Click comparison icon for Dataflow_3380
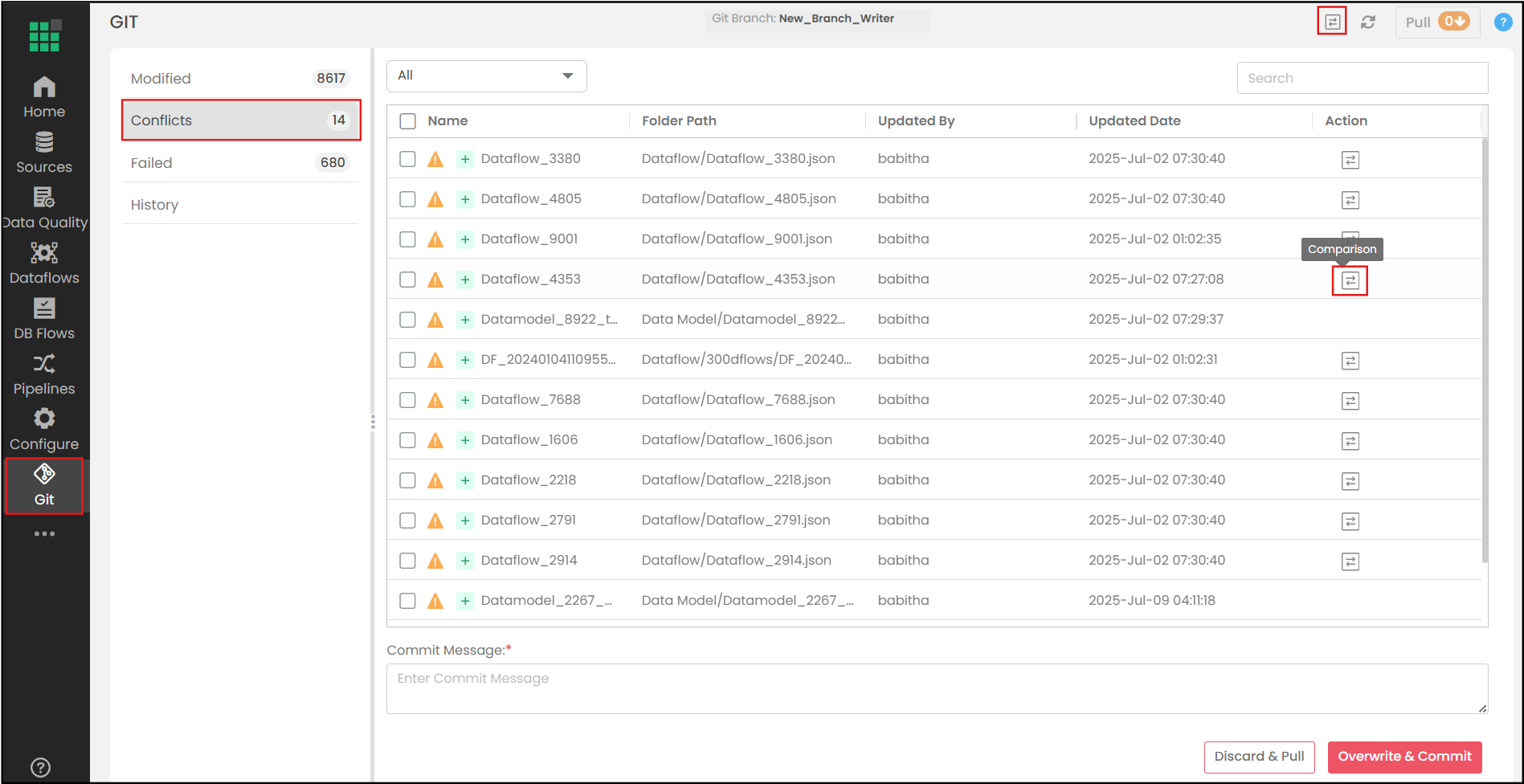This screenshot has height=784, width=1524. click(1350, 160)
